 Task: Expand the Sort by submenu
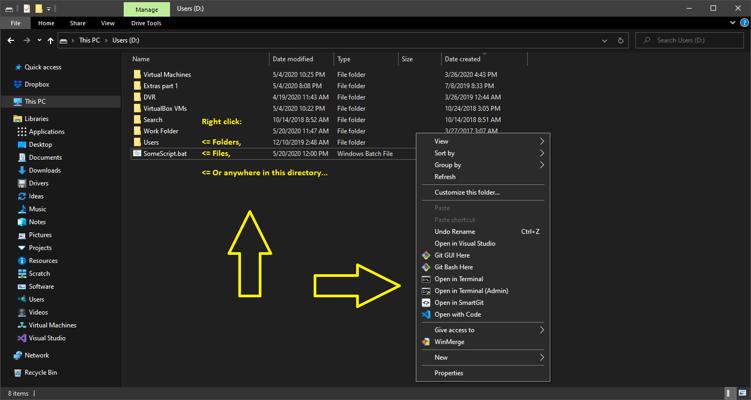pos(542,153)
